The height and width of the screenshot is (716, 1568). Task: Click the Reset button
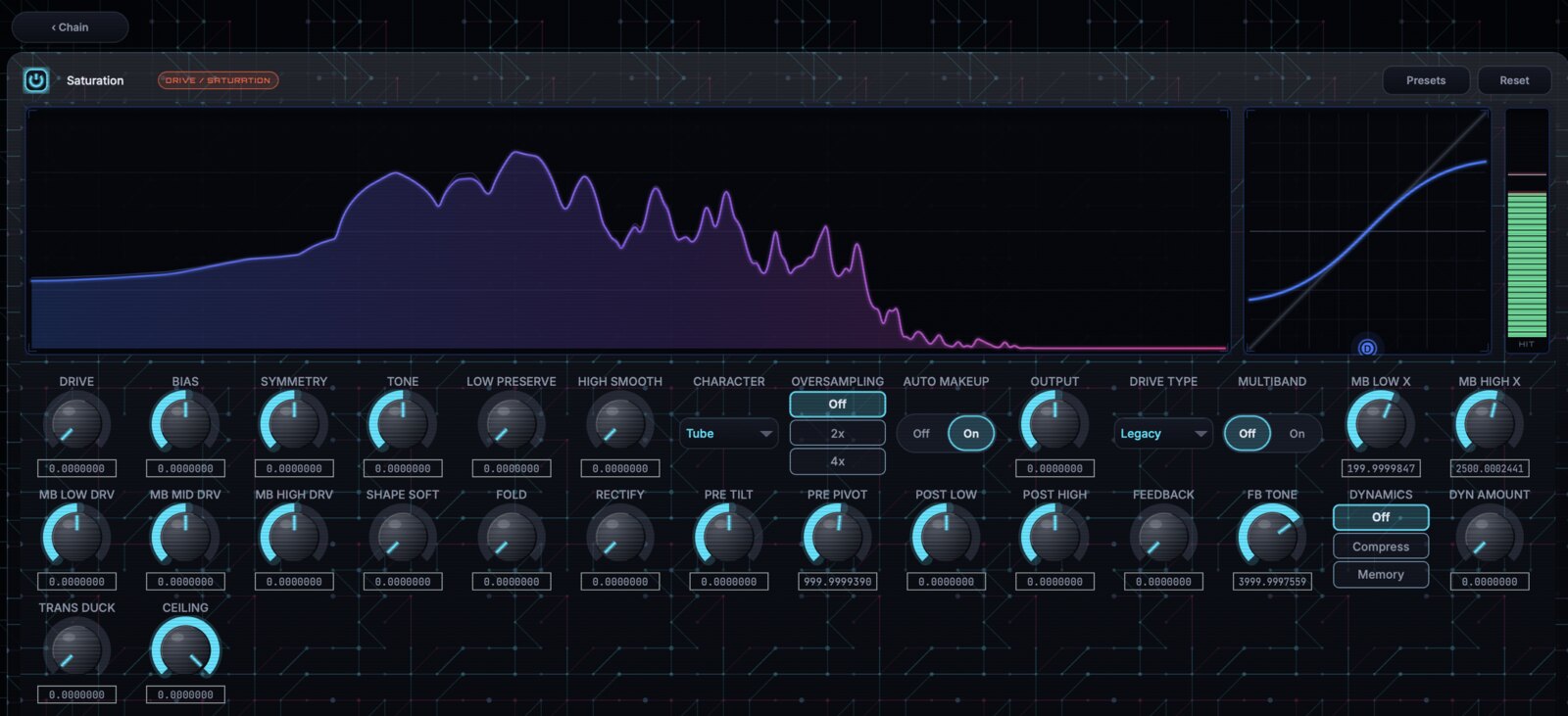pyautogui.click(x=1514, y=80)
